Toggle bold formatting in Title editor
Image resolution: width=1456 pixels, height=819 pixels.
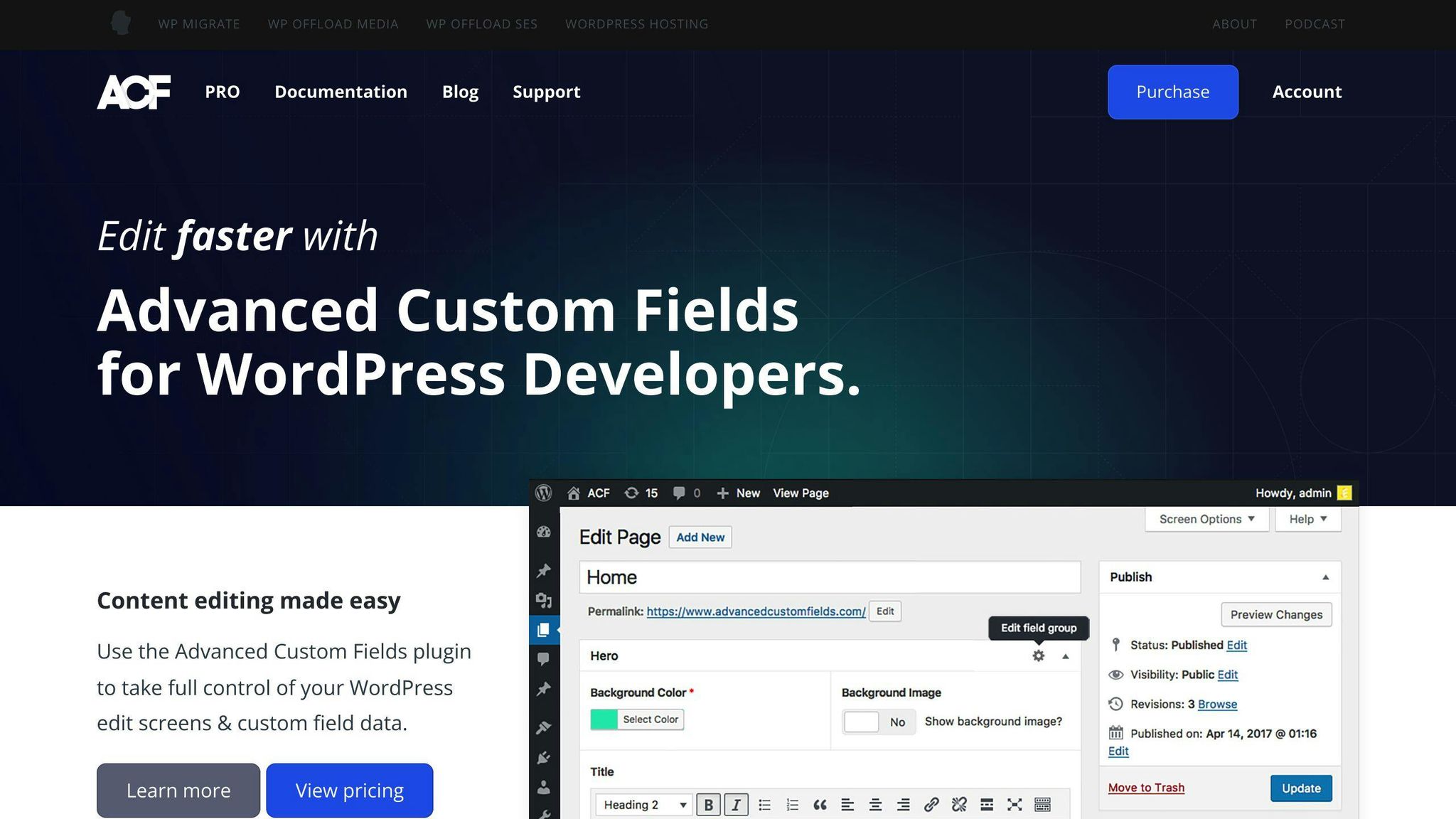[708, 805]
